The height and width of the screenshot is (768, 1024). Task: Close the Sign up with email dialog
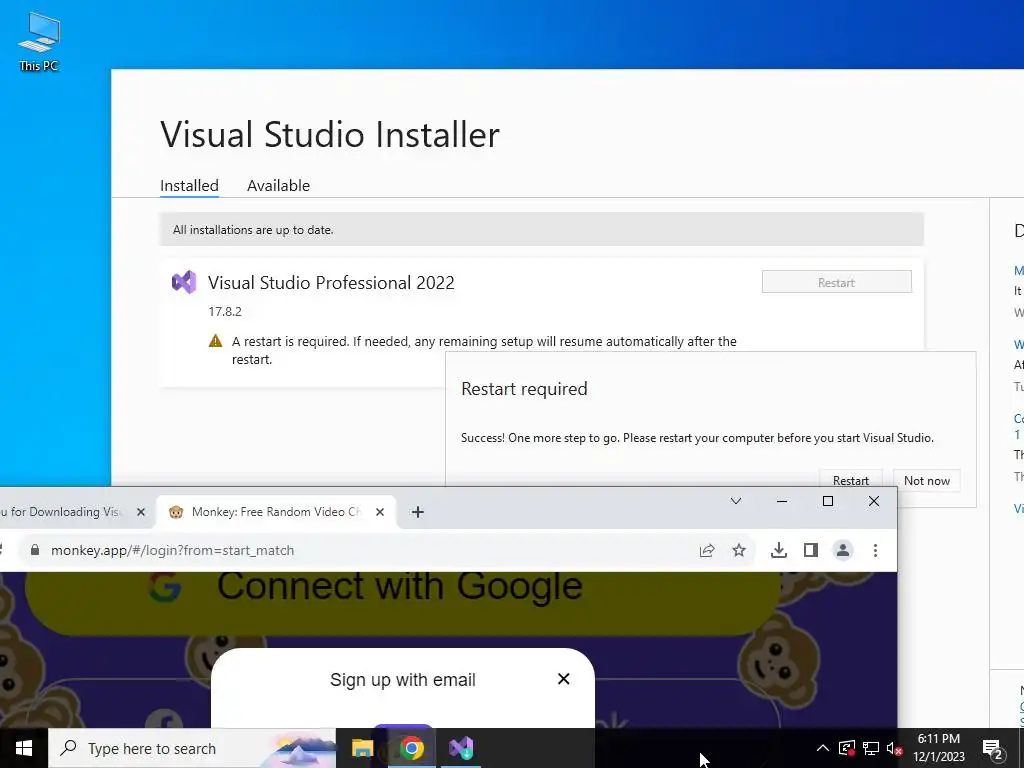tap(564, 679)
